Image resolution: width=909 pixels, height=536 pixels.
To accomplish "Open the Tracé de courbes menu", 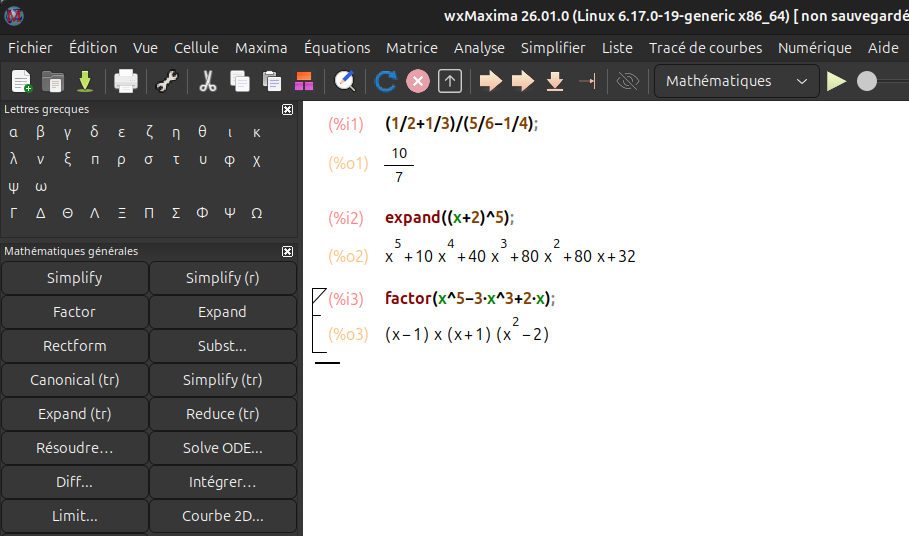I will (705, 48).
